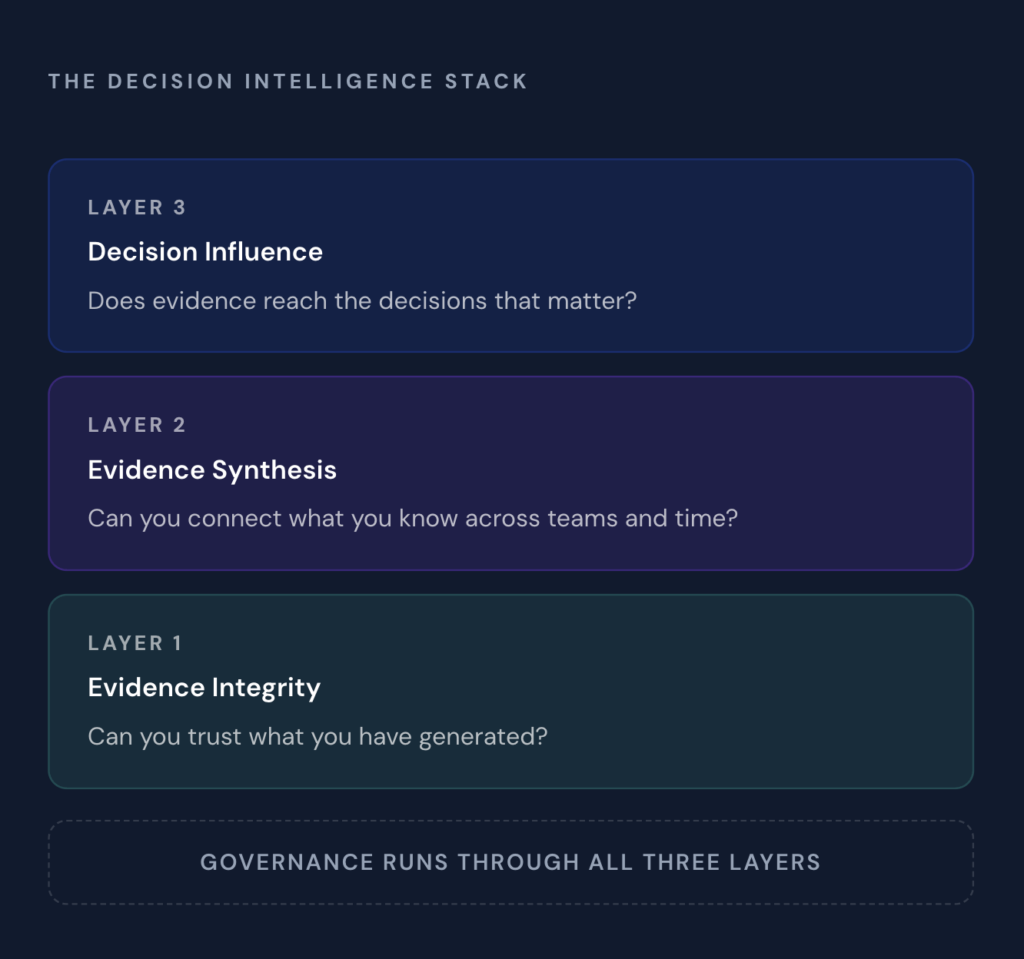Click "Can you trust what you have generated?"
The height and width of the screenshot is (959, 1024).
point(318,737)
